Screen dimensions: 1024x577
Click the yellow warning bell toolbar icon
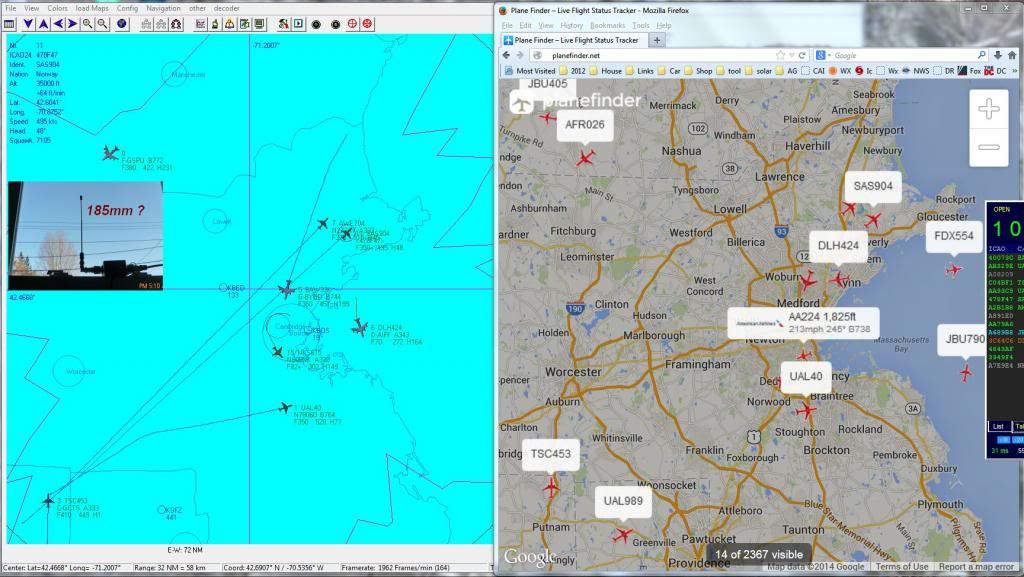point(230,24)
